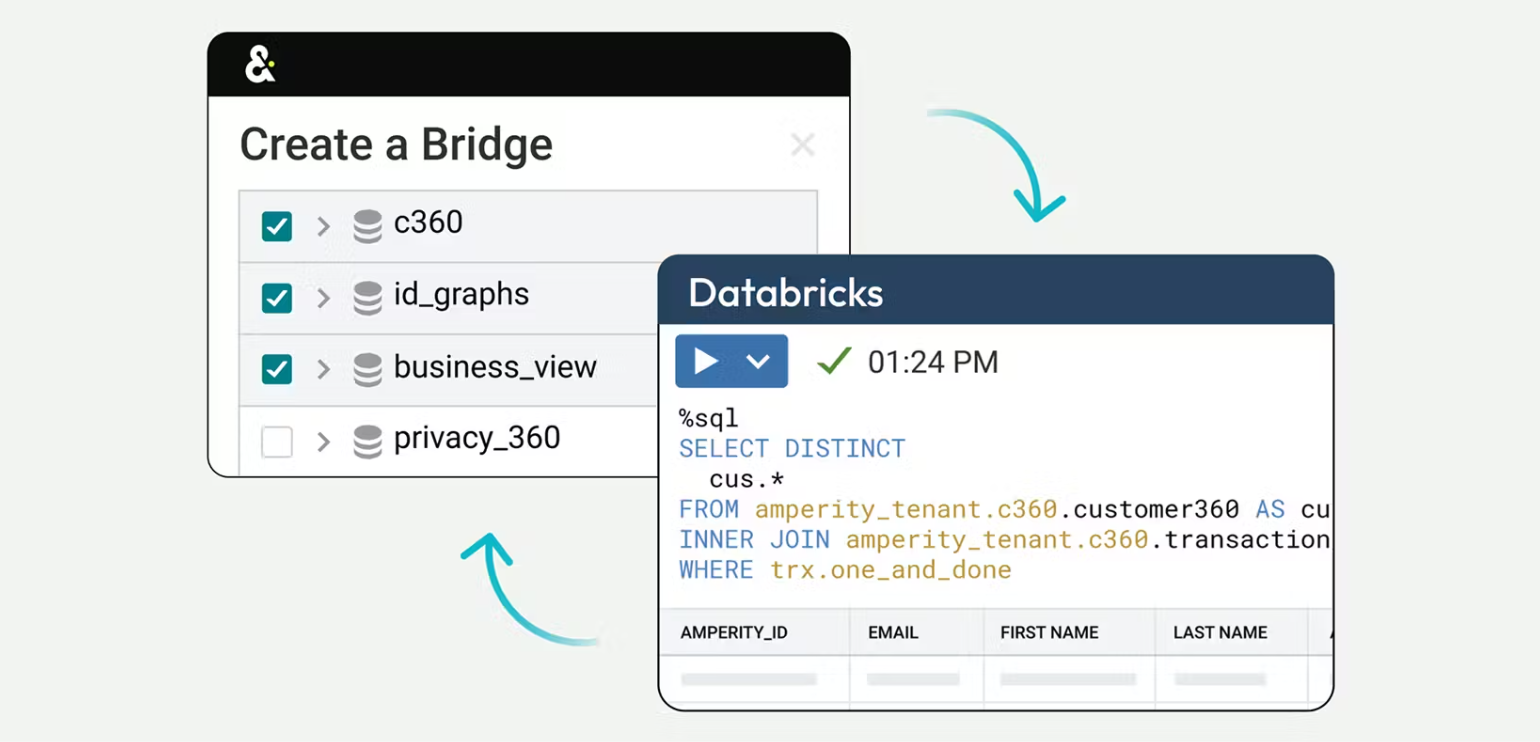1540x742 pixels.
Task: Select the privacy_360 database name
Action: tap(477, 438)
